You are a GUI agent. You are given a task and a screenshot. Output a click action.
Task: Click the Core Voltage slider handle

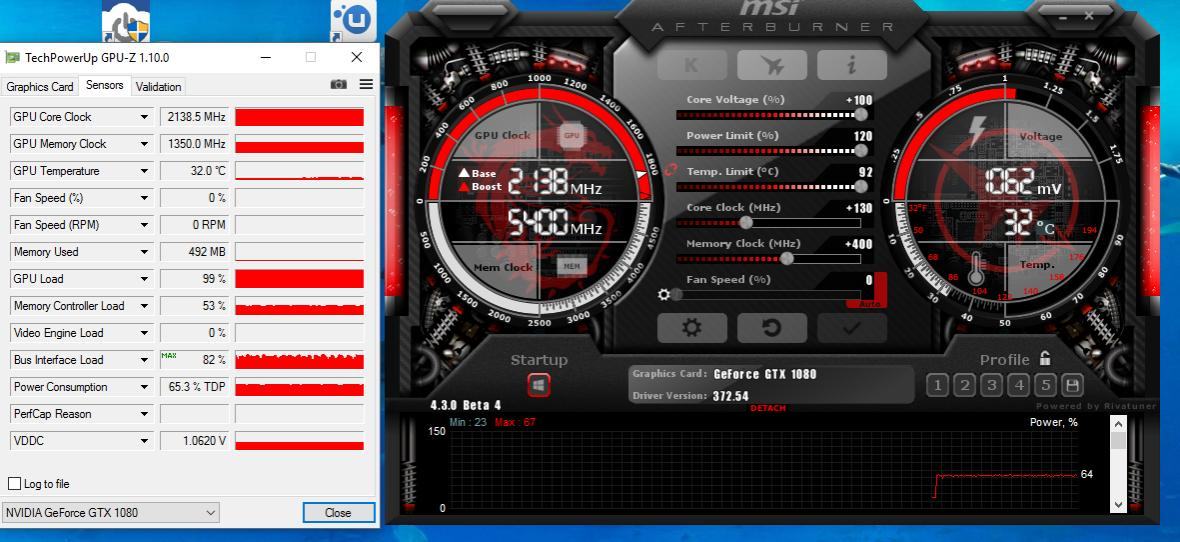(860, 114)
